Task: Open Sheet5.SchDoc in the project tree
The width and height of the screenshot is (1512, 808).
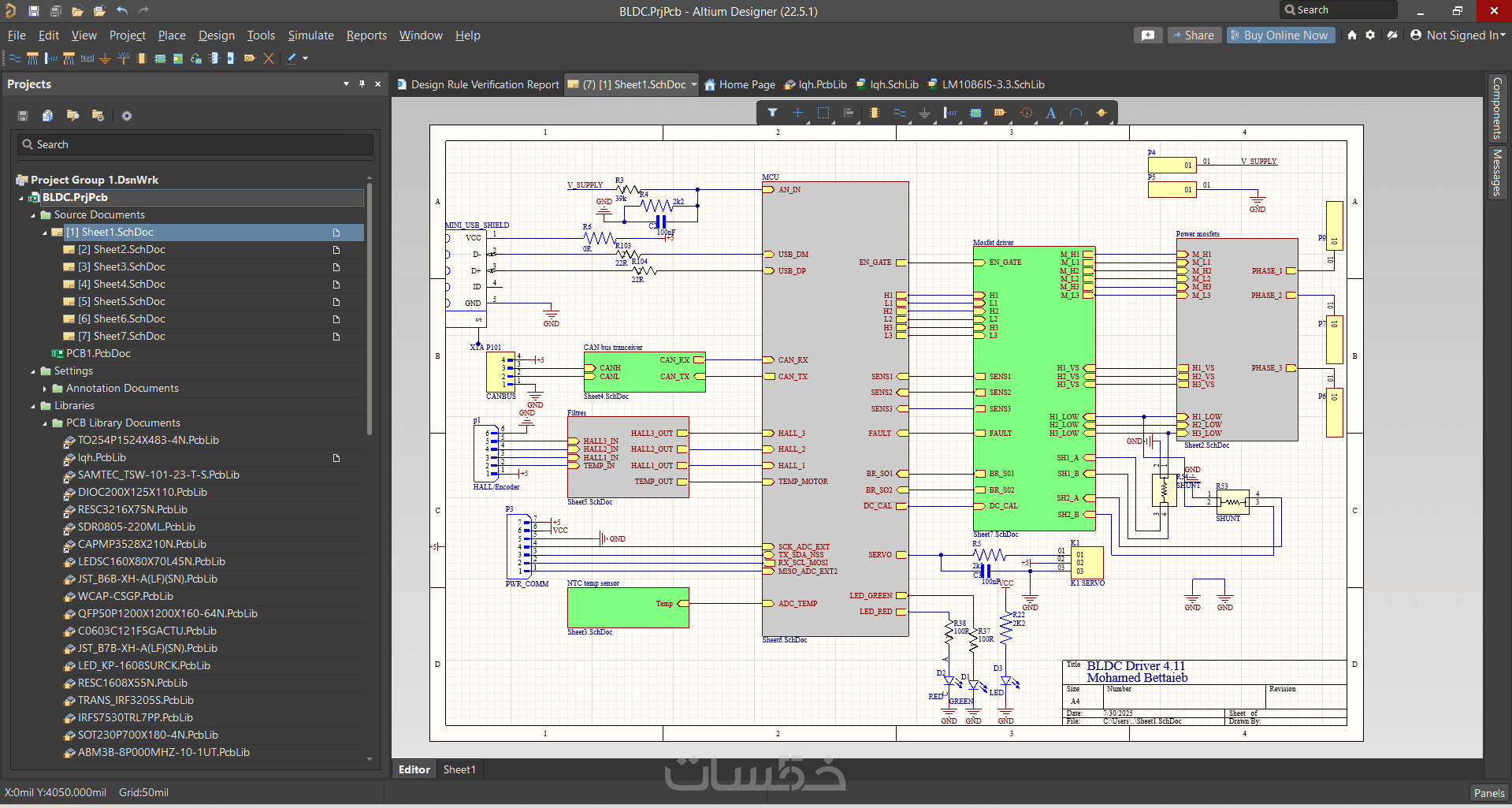Action: [x=121, y=302]
